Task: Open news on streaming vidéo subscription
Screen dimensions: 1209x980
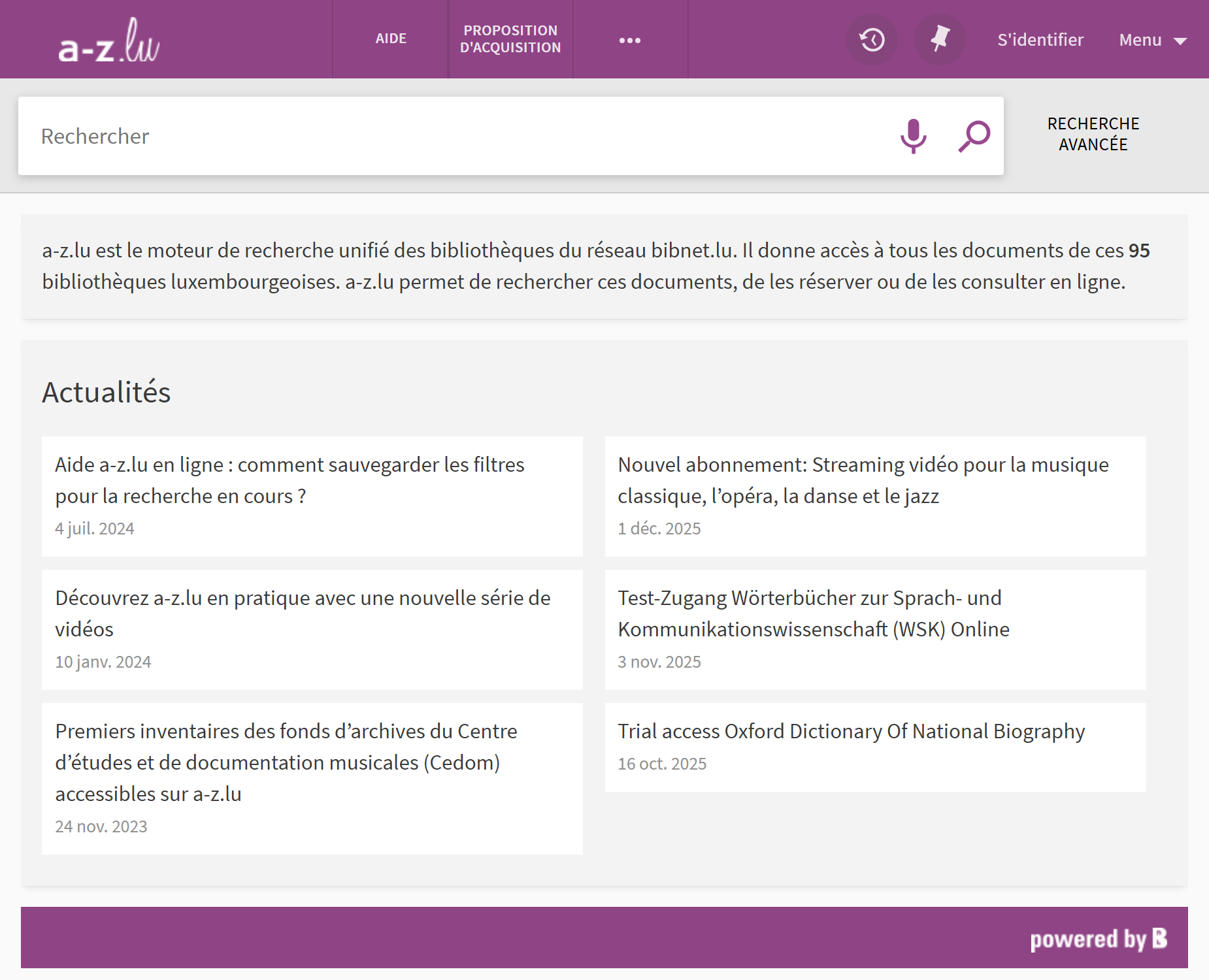Action: pos(863,480)
